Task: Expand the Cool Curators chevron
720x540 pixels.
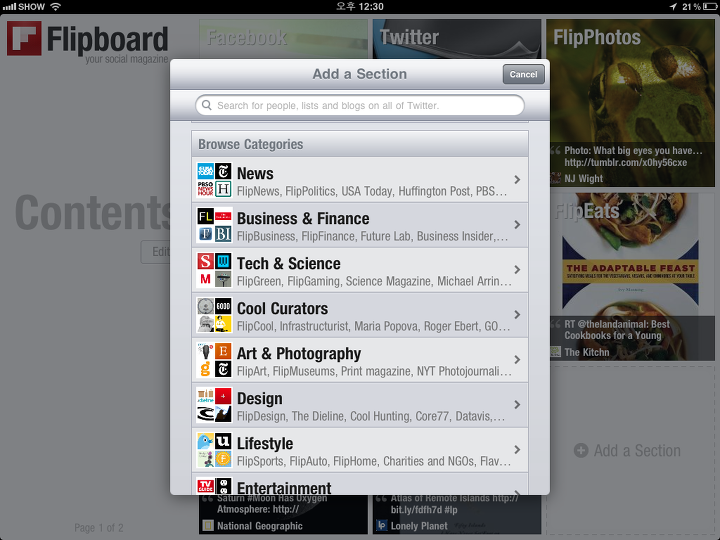Action: point(518,315)
